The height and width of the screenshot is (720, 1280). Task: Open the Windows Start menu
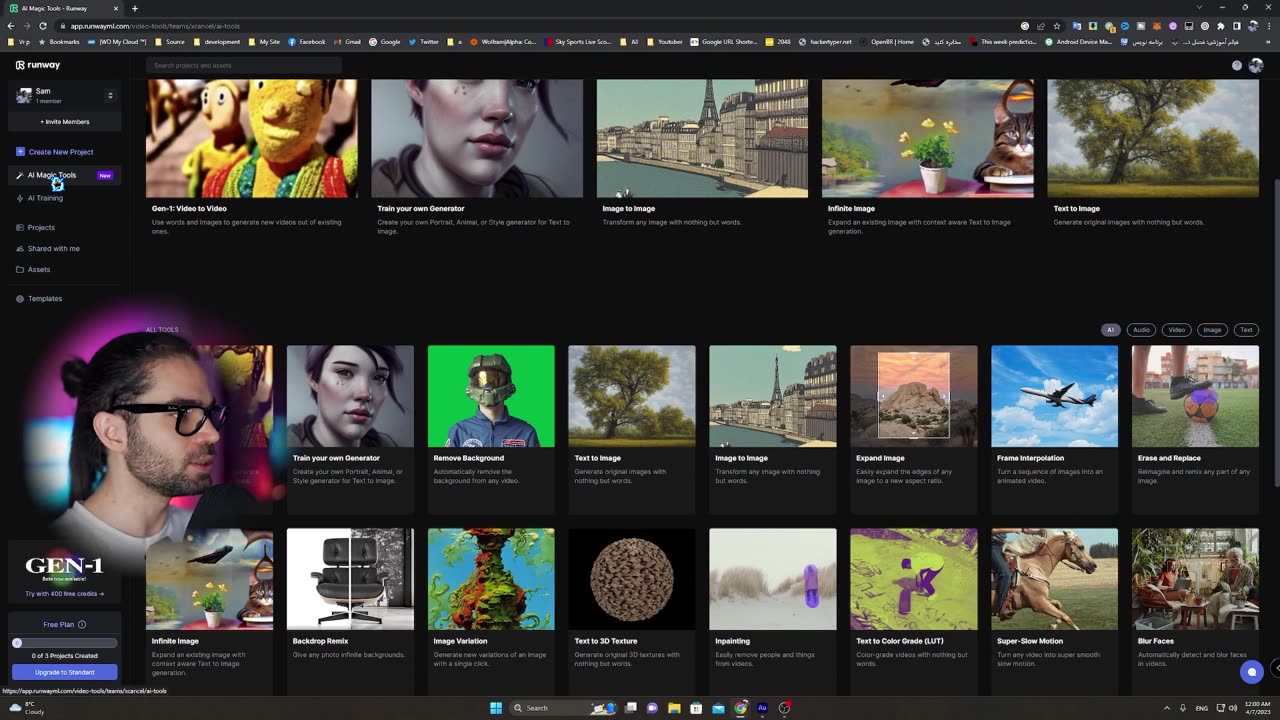[496, 708]
